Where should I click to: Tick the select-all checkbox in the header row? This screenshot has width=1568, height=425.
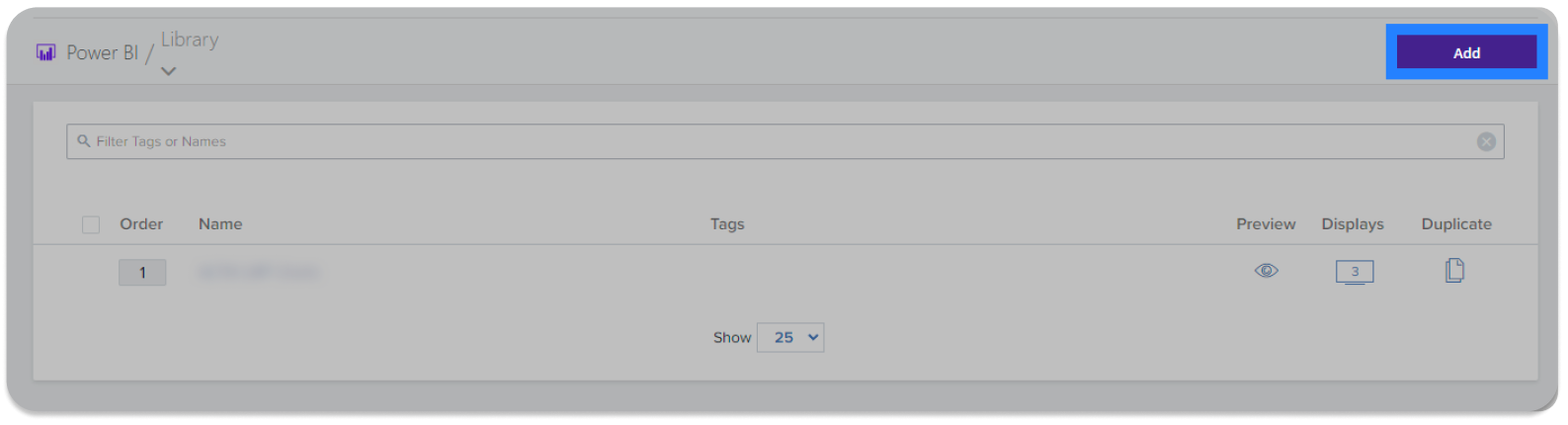(x=91, y=224)
